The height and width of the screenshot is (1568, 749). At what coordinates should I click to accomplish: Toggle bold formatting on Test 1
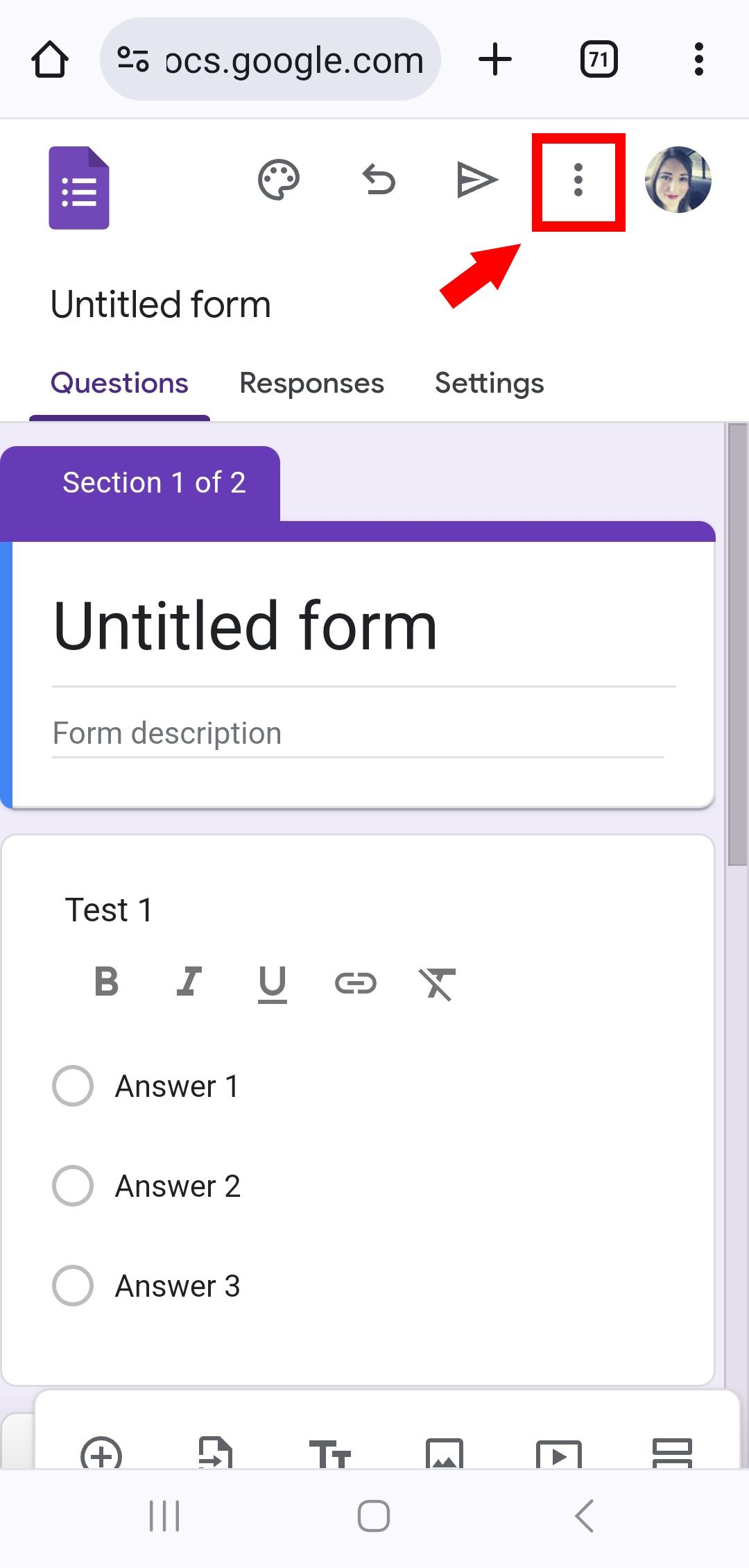click(105, 981)
